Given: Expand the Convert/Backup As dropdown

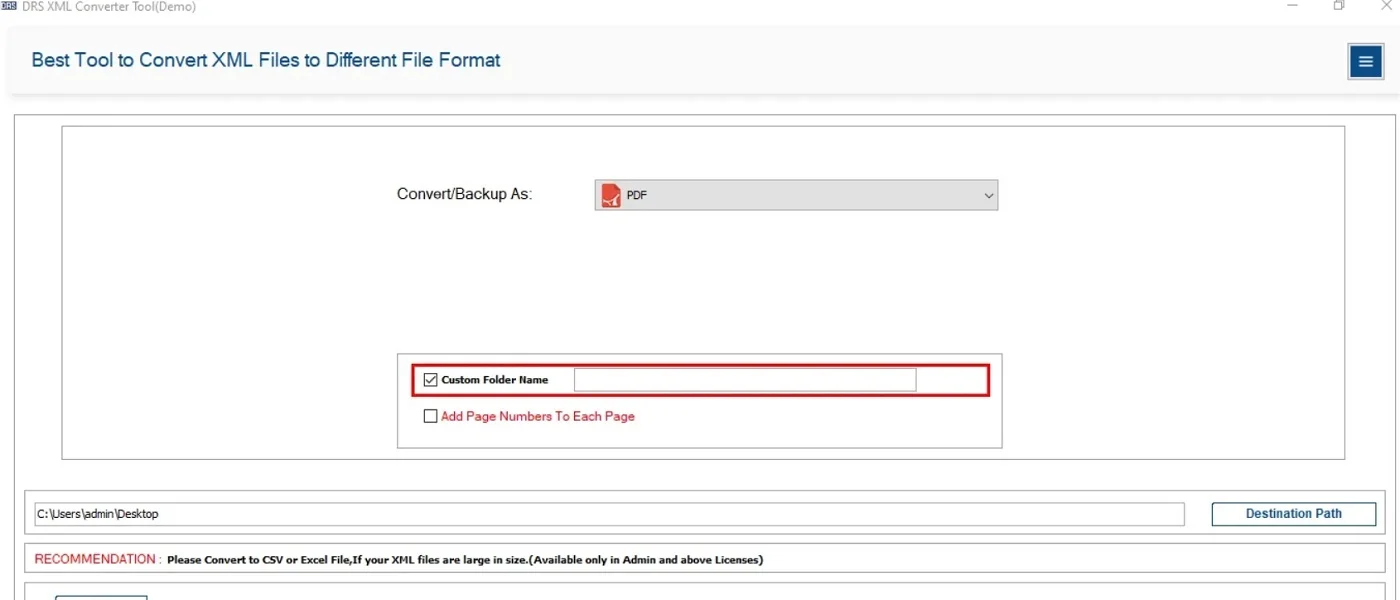Looking at the screenshot, I should click(x=796, y=195).
